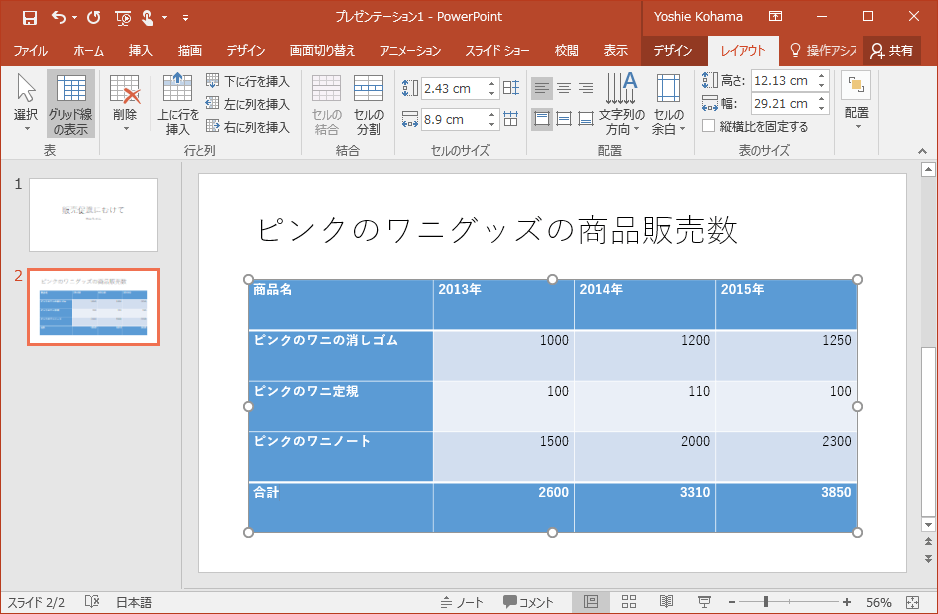Viewport: 938px width, 614px height.
Task: Toggle the ノート notes pane
Action: 462,602
